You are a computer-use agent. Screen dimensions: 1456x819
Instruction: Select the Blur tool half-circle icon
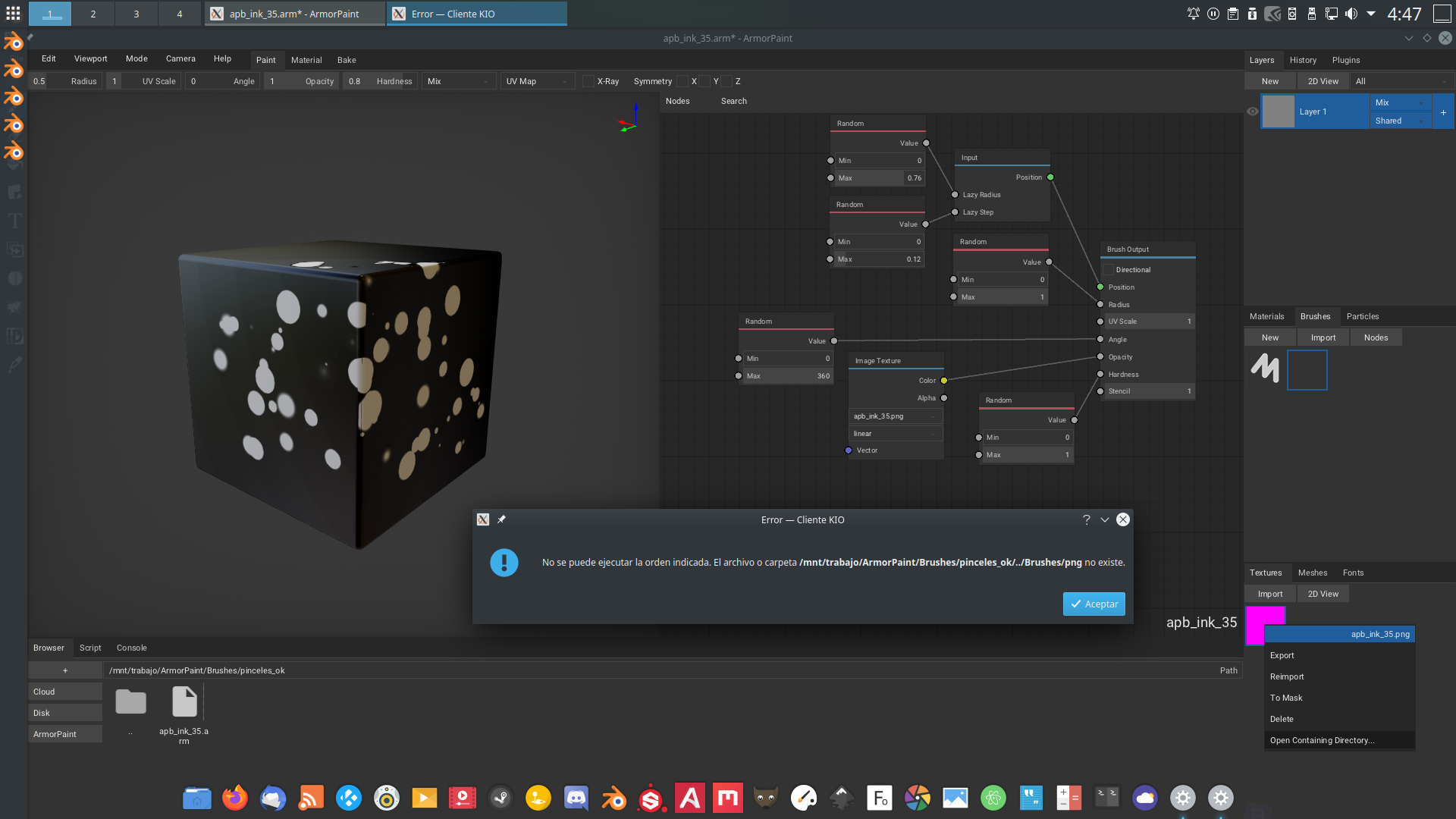tap(14, 278)
